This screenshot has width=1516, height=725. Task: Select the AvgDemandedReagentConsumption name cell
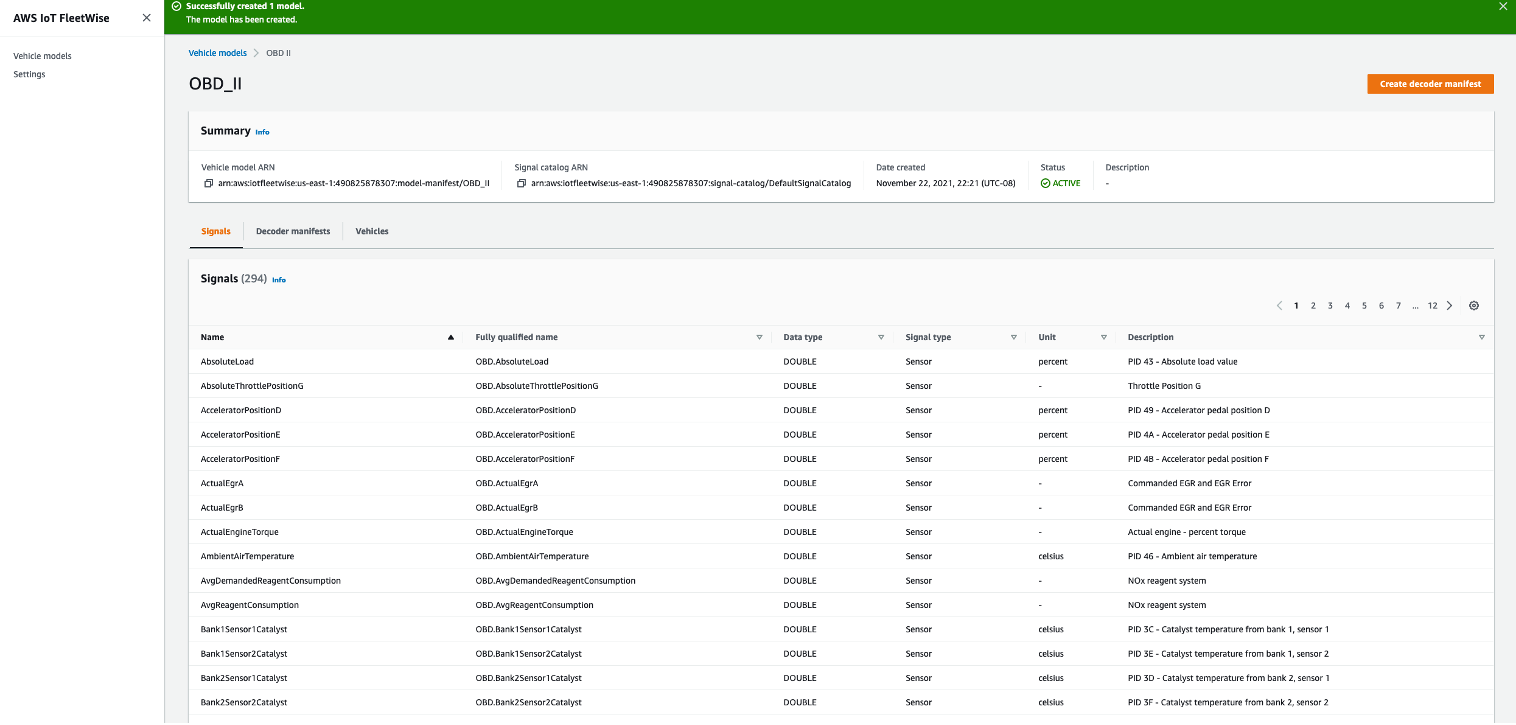pyautogui.click(x=270, y=581)
